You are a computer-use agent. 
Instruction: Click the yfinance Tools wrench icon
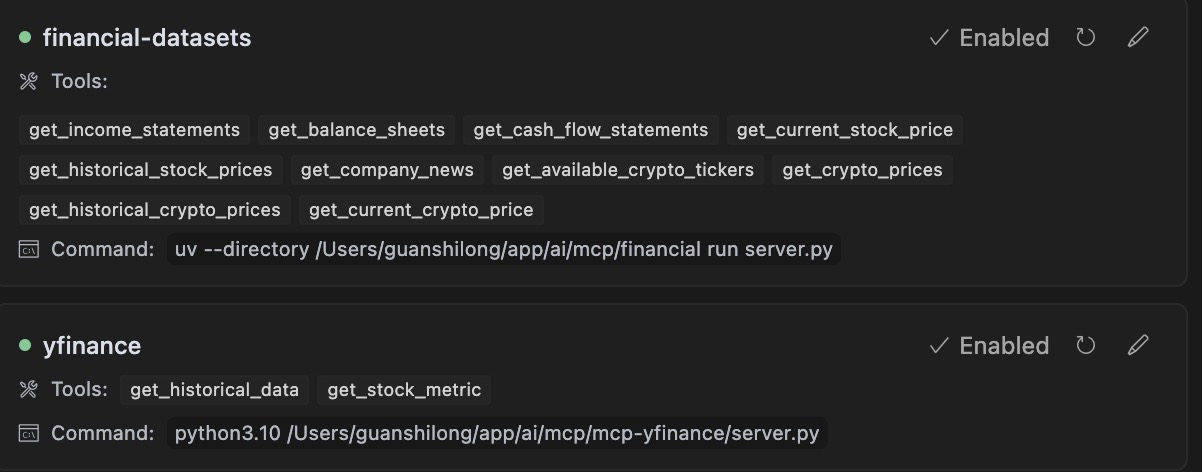point(28,390)
